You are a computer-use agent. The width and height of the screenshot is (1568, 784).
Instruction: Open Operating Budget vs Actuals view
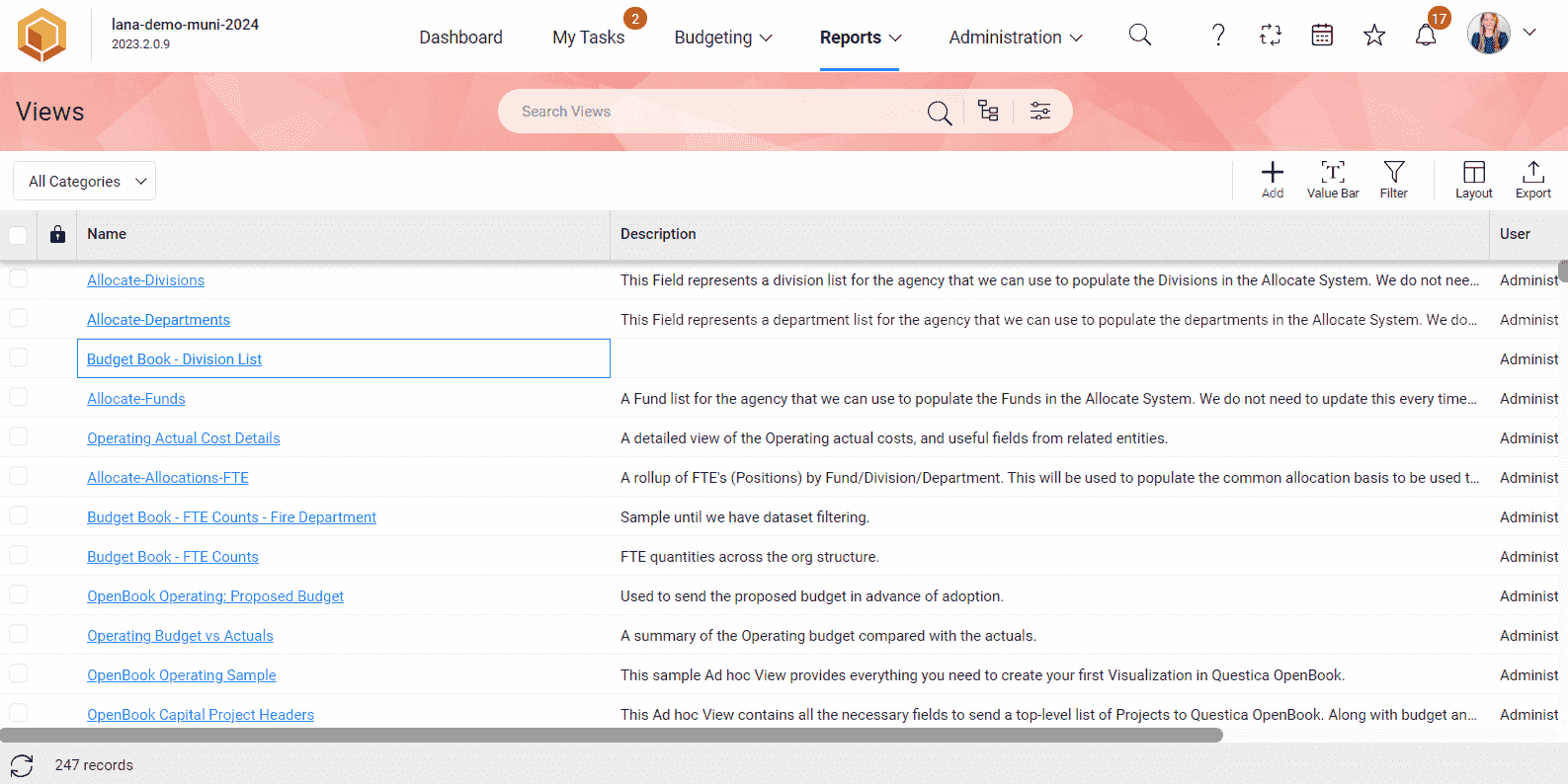(180, 636)
